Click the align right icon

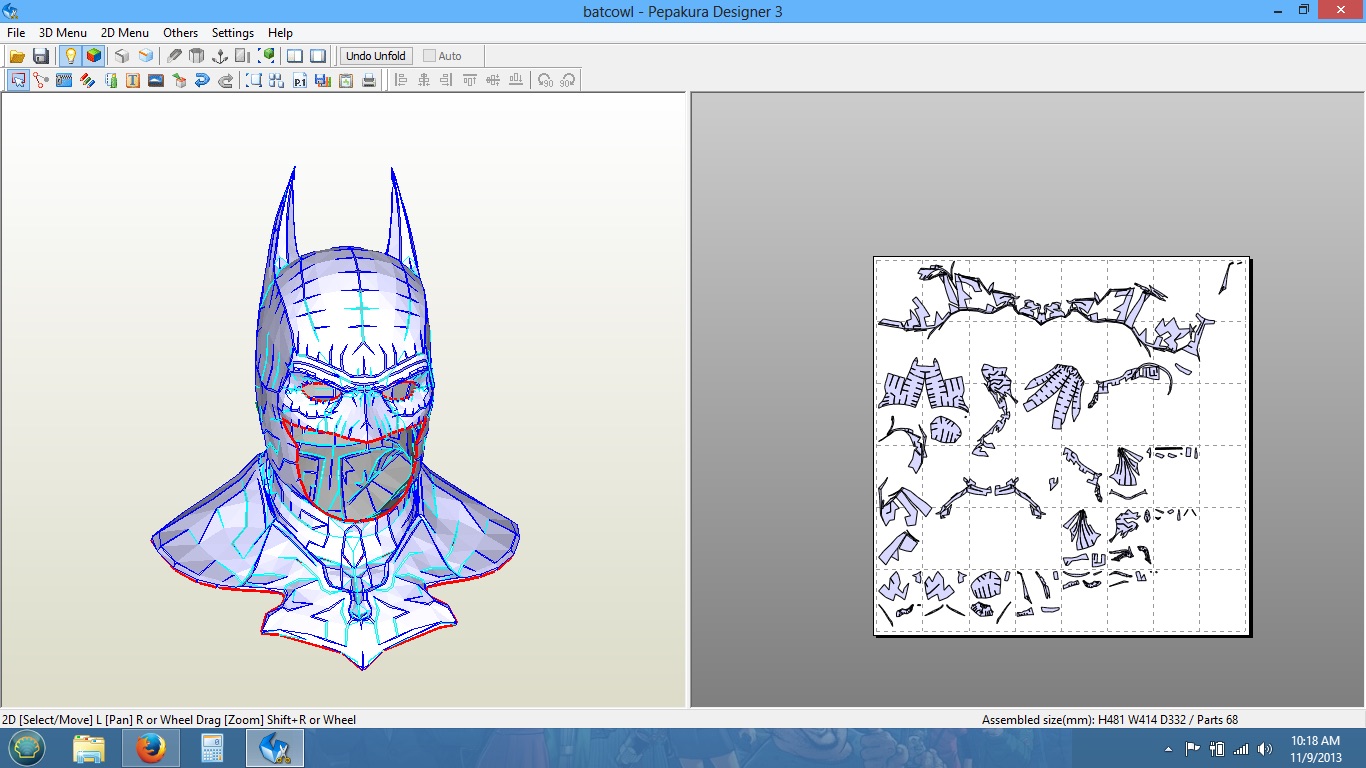(x=447, y=80)
